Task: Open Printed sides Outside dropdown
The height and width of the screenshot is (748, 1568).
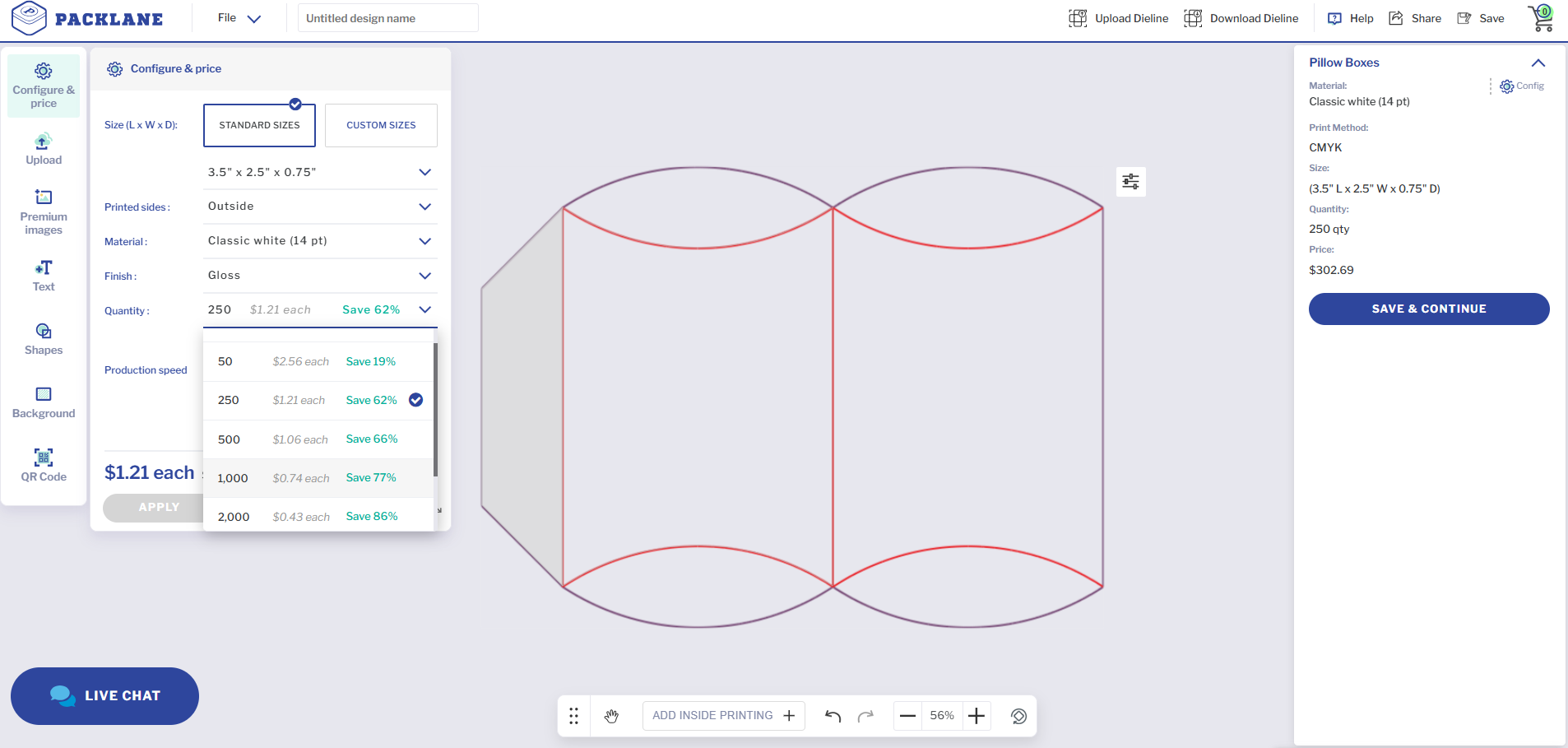Action: tap(320, 207)
